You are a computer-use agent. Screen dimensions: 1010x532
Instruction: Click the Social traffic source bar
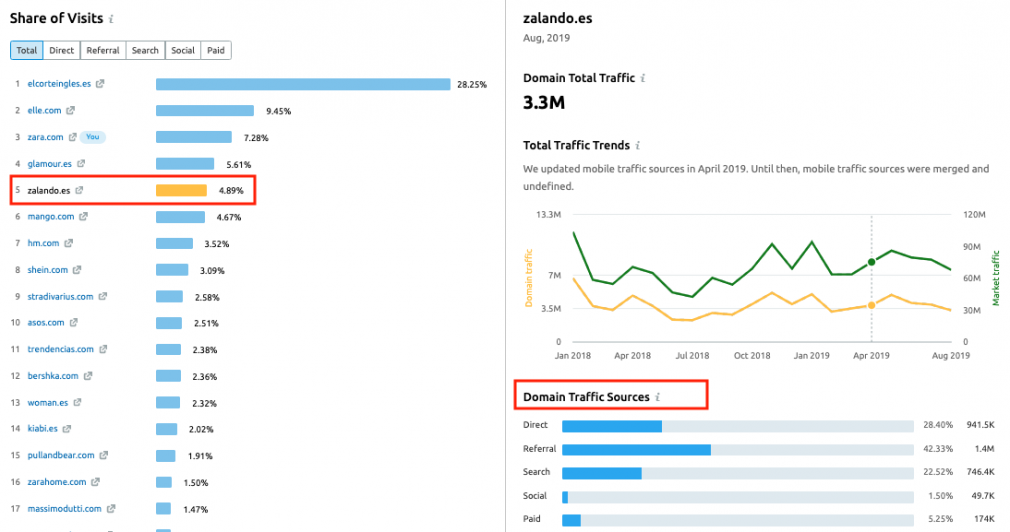point(738,497)
